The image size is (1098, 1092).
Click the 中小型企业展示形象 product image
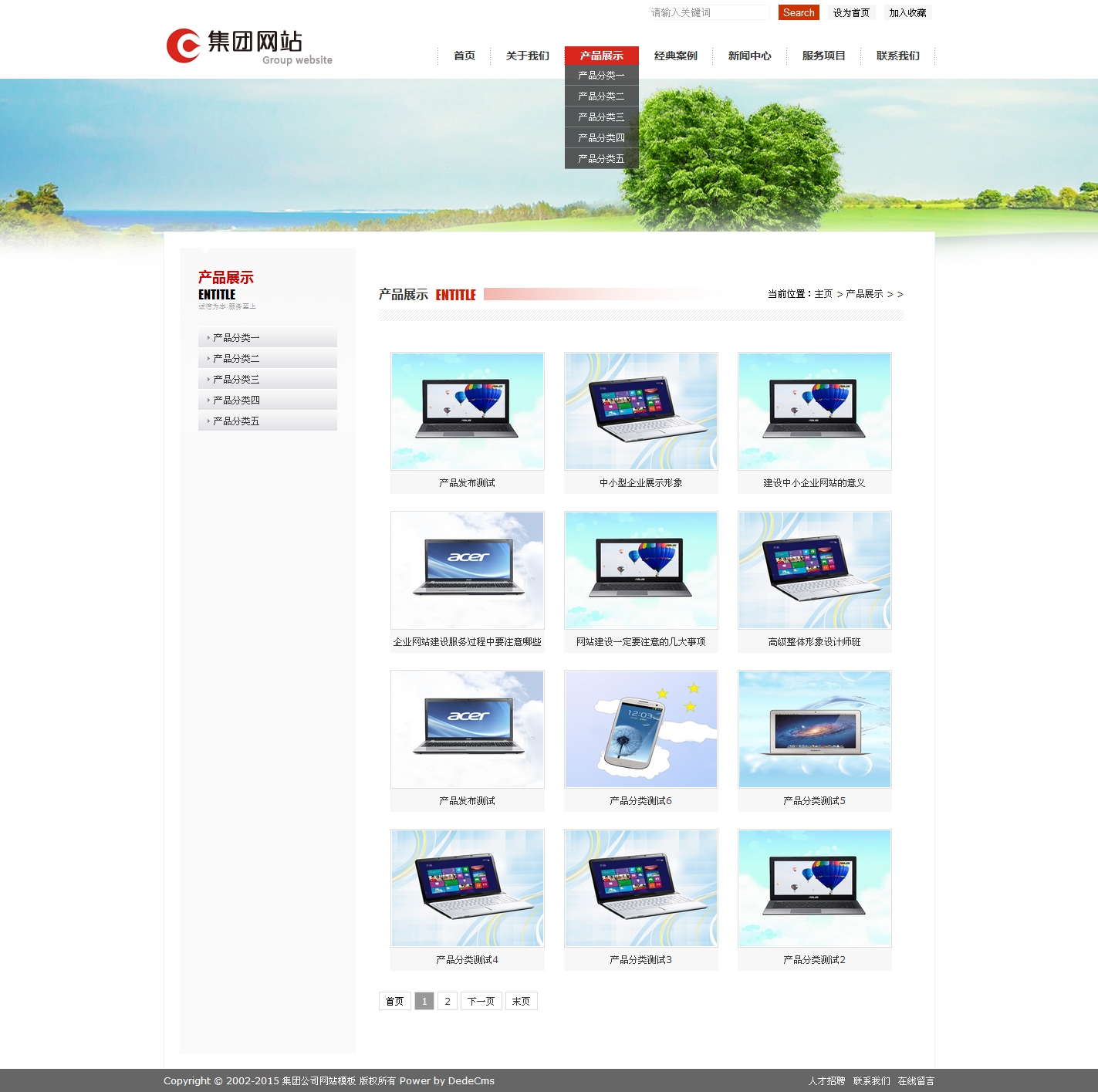point(640,411)
